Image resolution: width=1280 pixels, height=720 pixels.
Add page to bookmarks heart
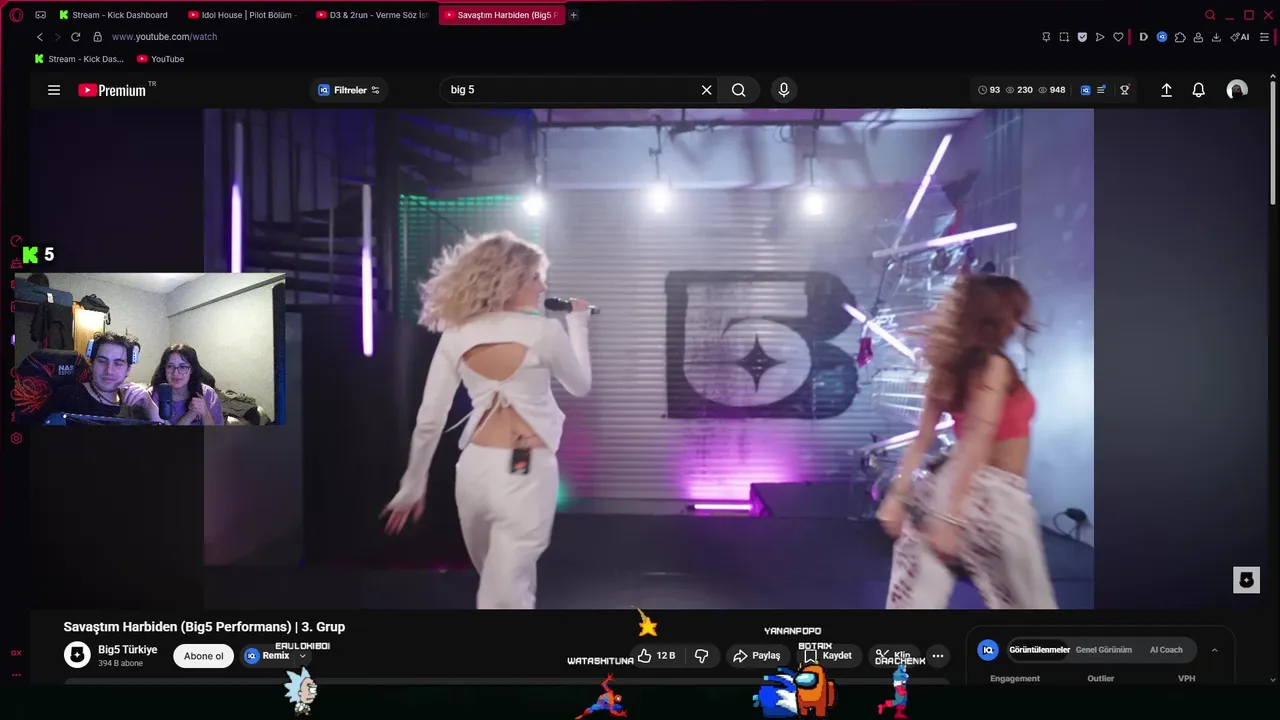(1118, 37)
